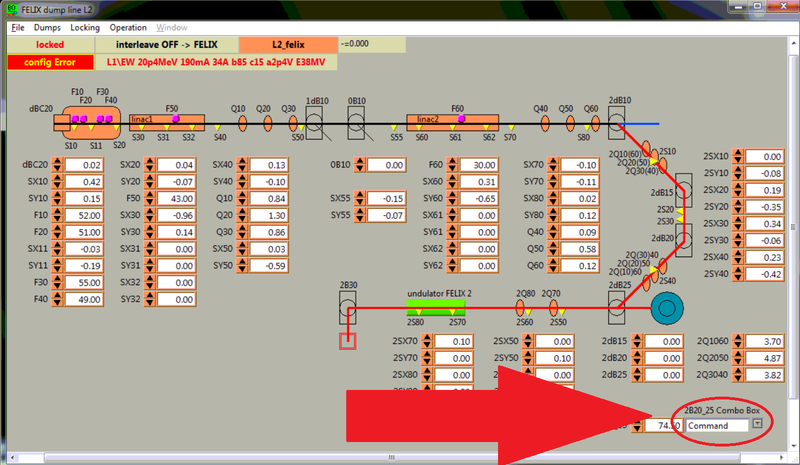800x465 pixels.
Task: Click the Q10 quadrupole ellipse on beamline
Action: pyautogui.click(x=239, y=123)
